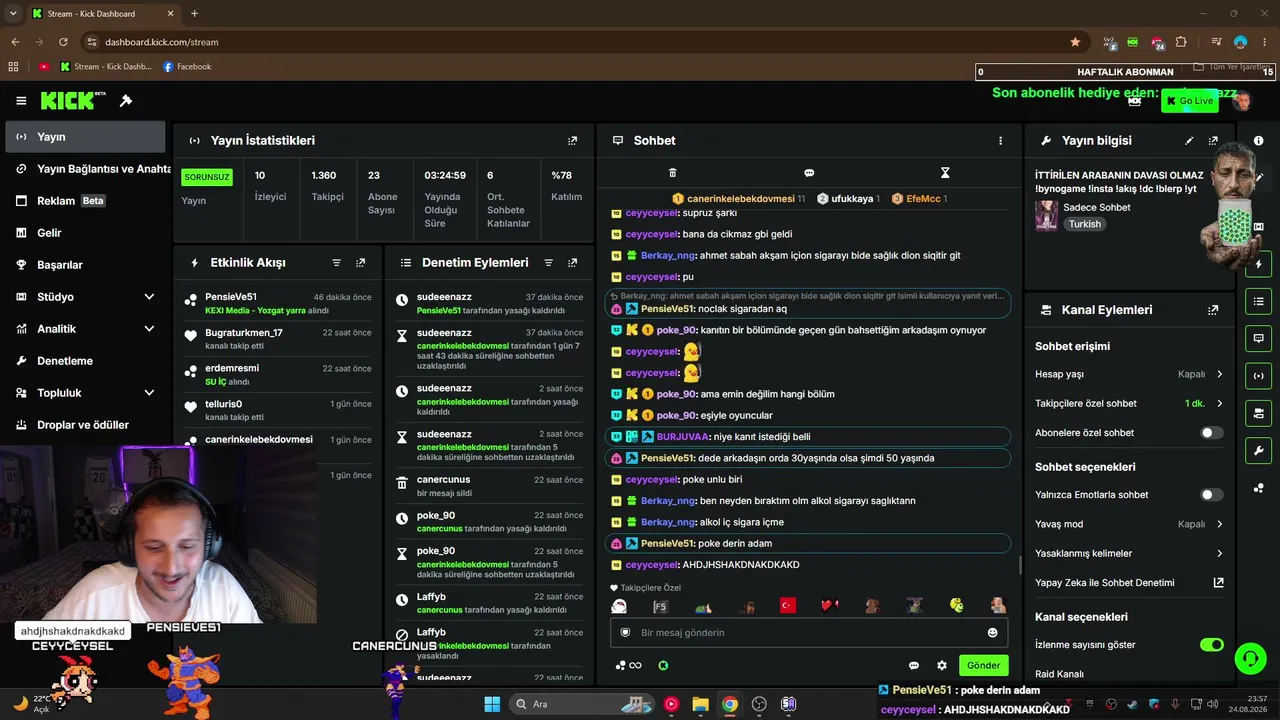The width and height of the screenshot is (1280, 720).
Task: Open Windows Start menu
Action: pos(492,704)
